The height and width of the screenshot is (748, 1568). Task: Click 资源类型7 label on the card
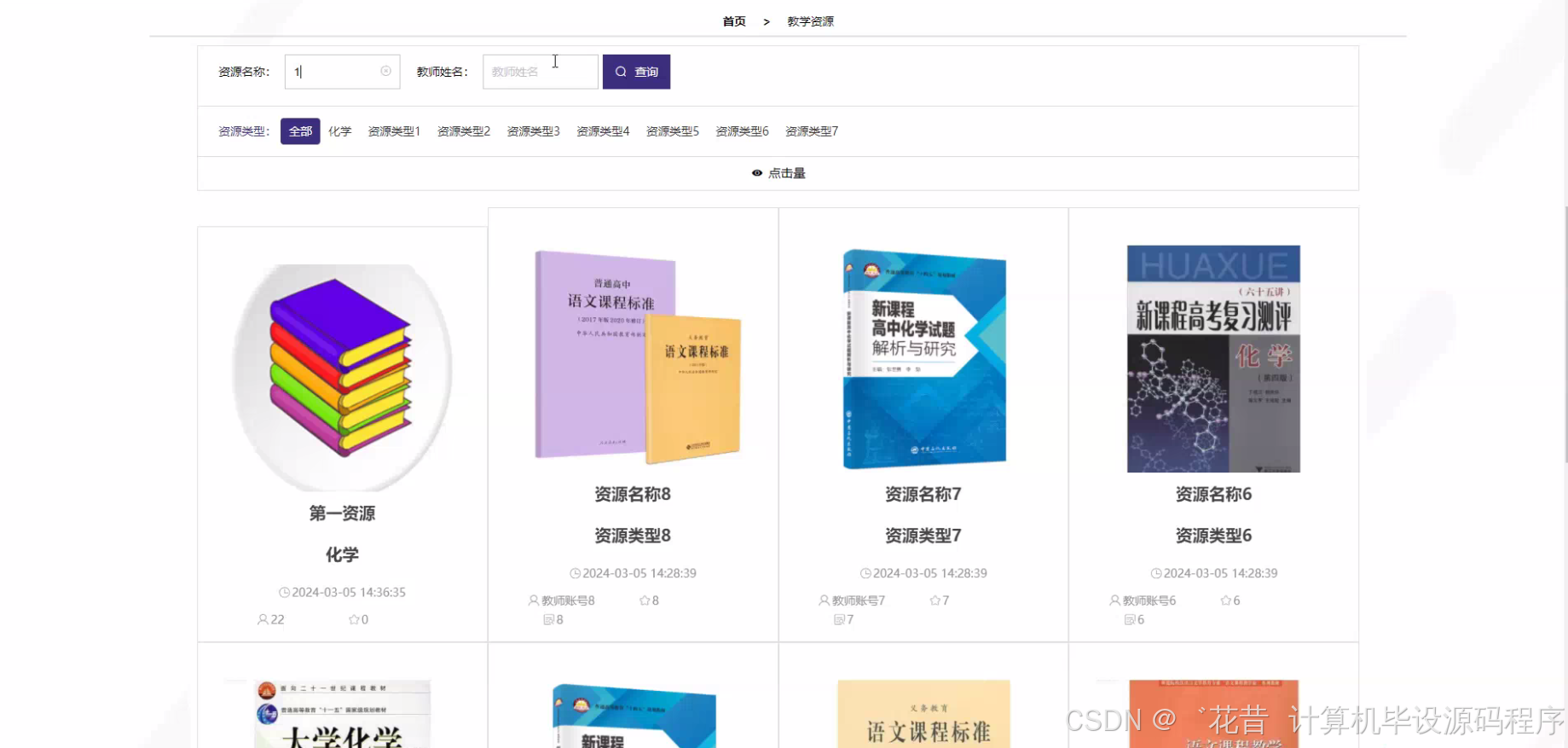click(x=923, y=536)
